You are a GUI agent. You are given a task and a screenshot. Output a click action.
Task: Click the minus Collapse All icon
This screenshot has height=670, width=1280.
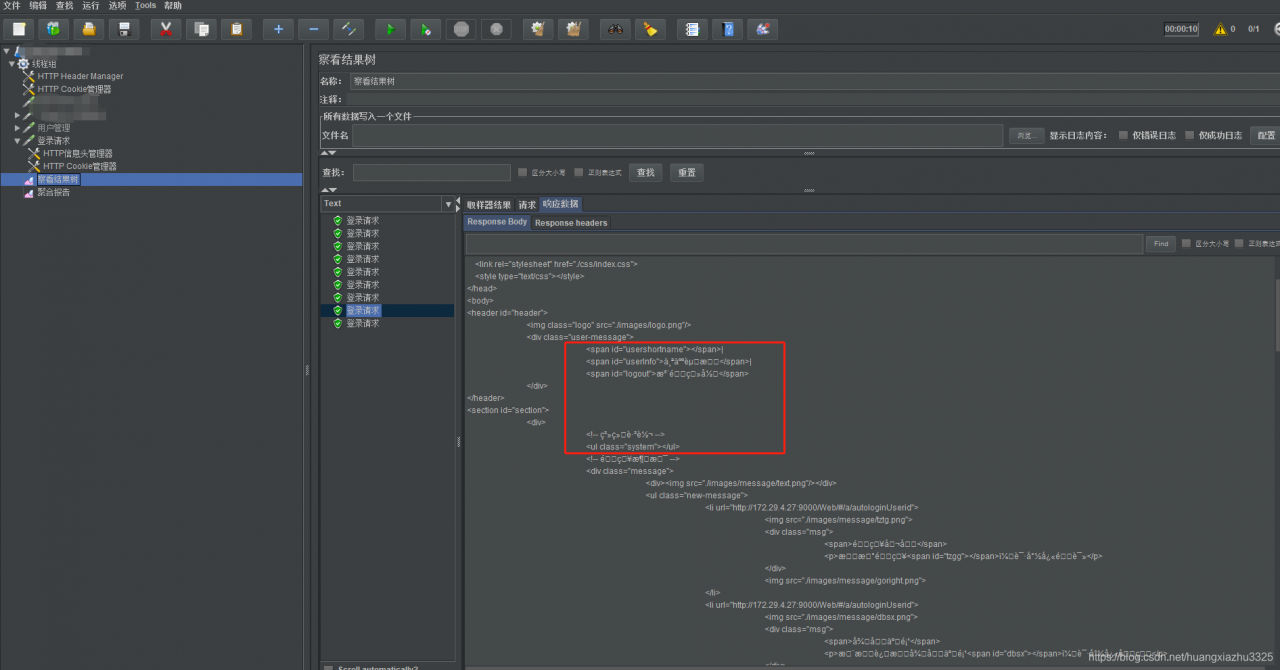point(313,29)
